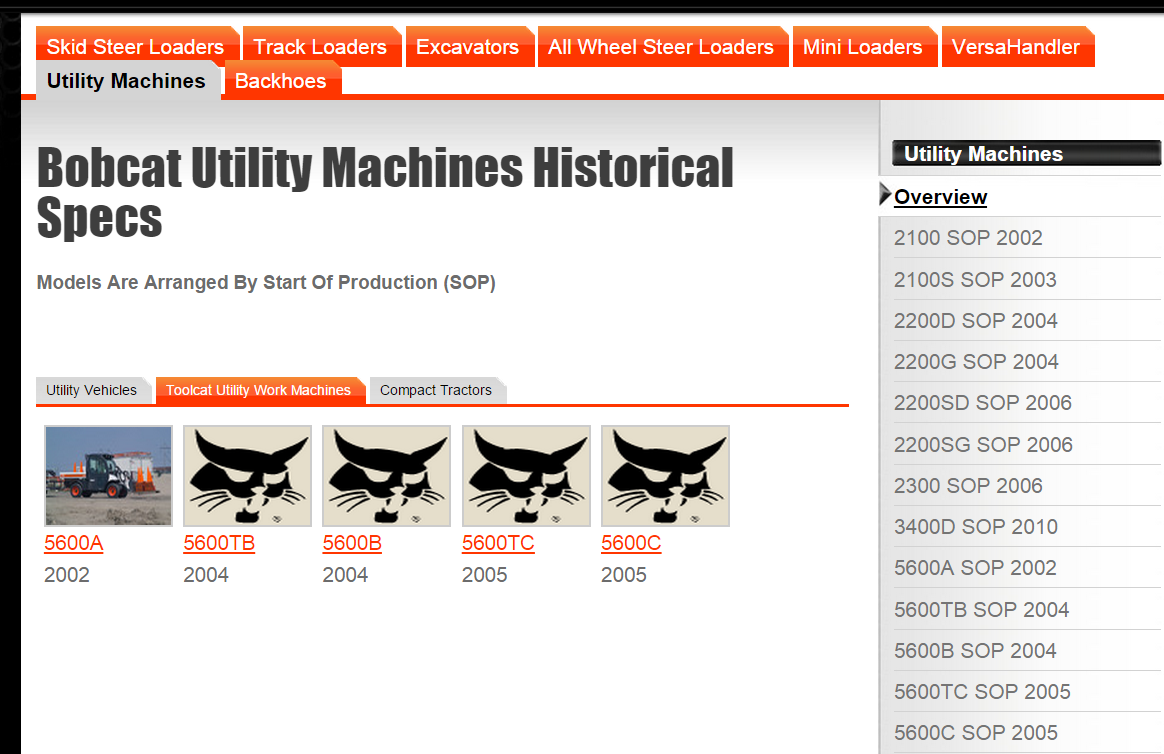Screen dimensions: 1164x754
Task: Click the Bobcat Utility Machines Historical Specs heading
Action: point(385,192)
